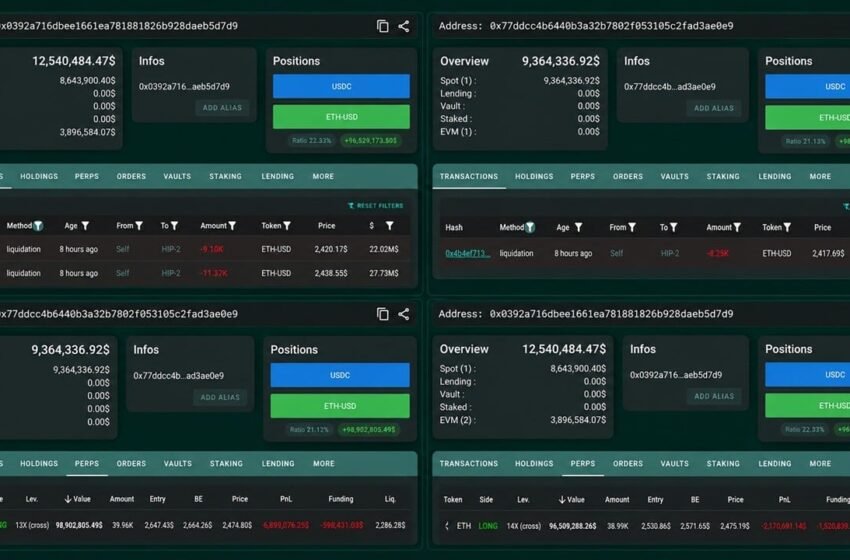The width and height of the screenshot is (850, 560).
Task: Click EVM (2) balance 3,896,584.07$ in Overview
Action: click(x=578, y=420)
